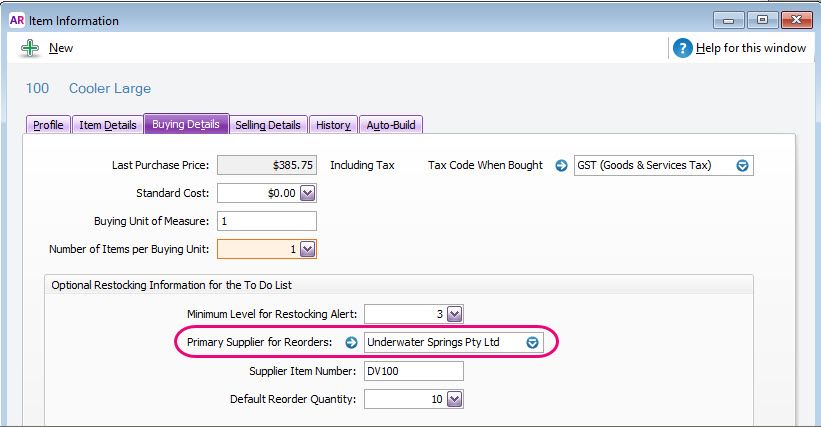Open Underwater Springs Pty Ltd supplier dropdown
The height and width of the screenshot is (427, 821).
(533, 343)
